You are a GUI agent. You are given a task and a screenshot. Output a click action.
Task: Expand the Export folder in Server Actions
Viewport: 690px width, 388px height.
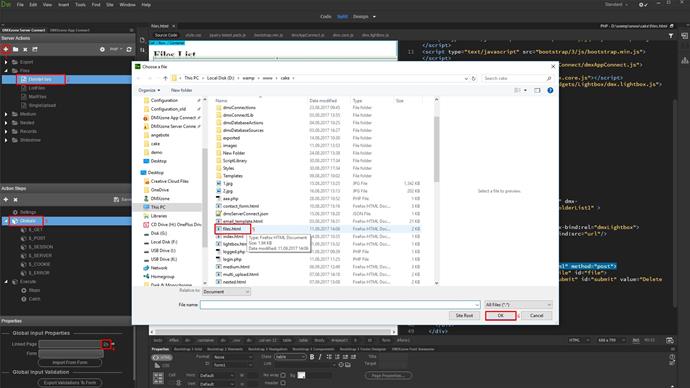click(x=6, y=62)
